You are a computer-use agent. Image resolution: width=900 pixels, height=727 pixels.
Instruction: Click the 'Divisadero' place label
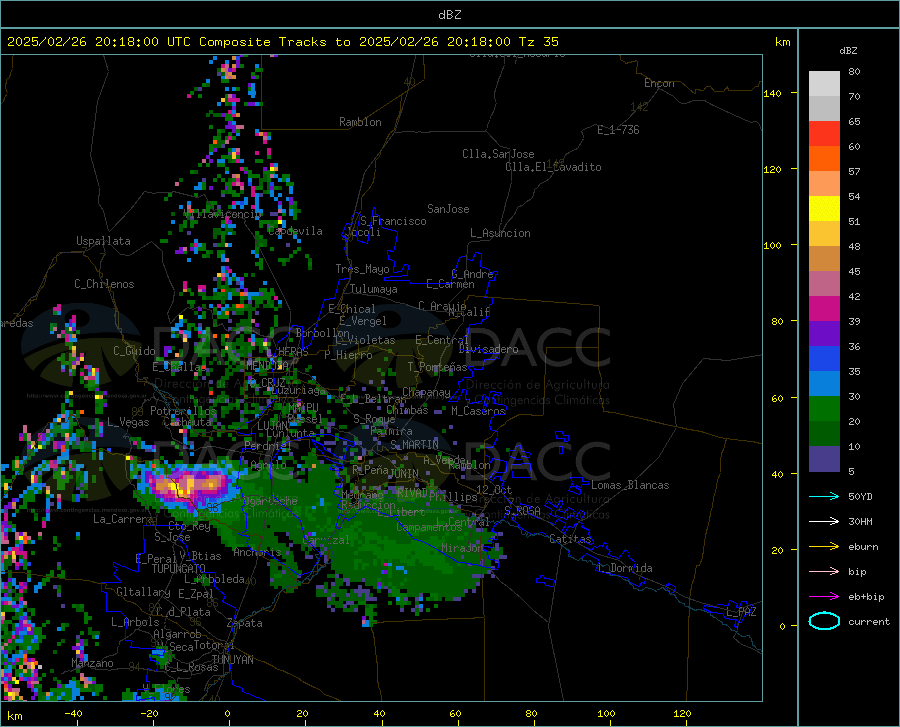tap(488, 349)
